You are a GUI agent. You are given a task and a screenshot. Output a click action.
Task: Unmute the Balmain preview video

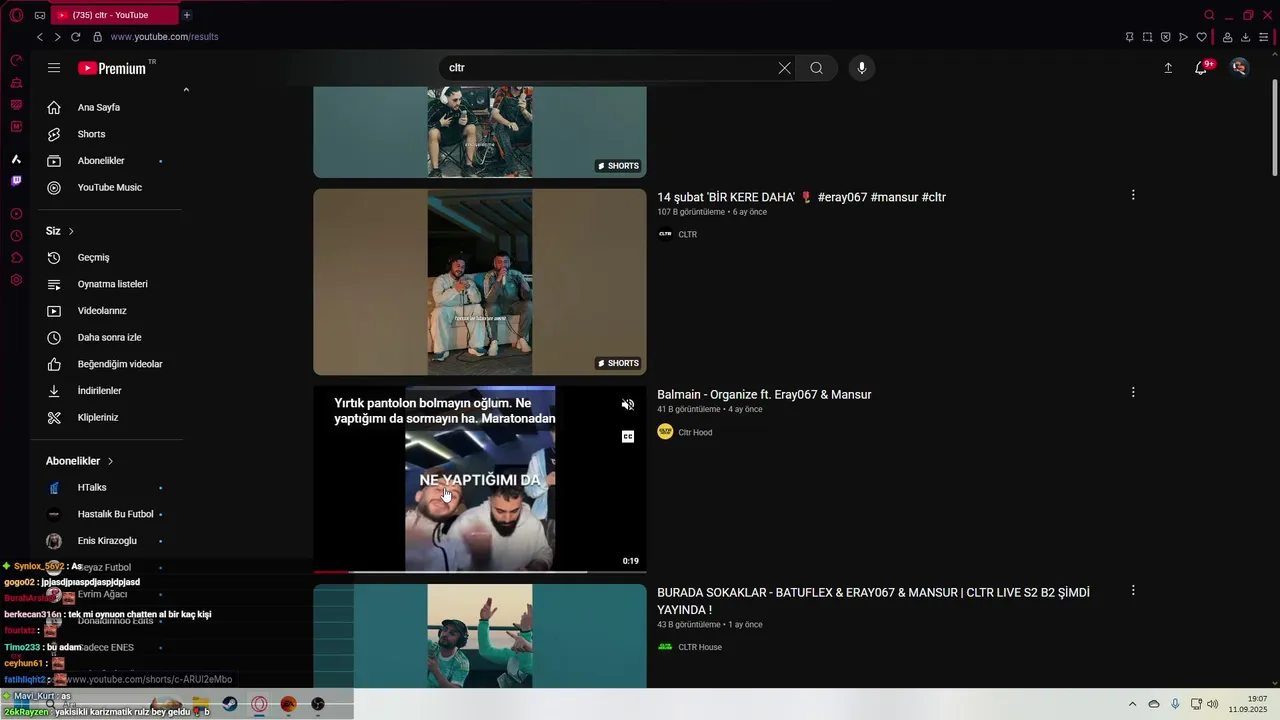628,405
